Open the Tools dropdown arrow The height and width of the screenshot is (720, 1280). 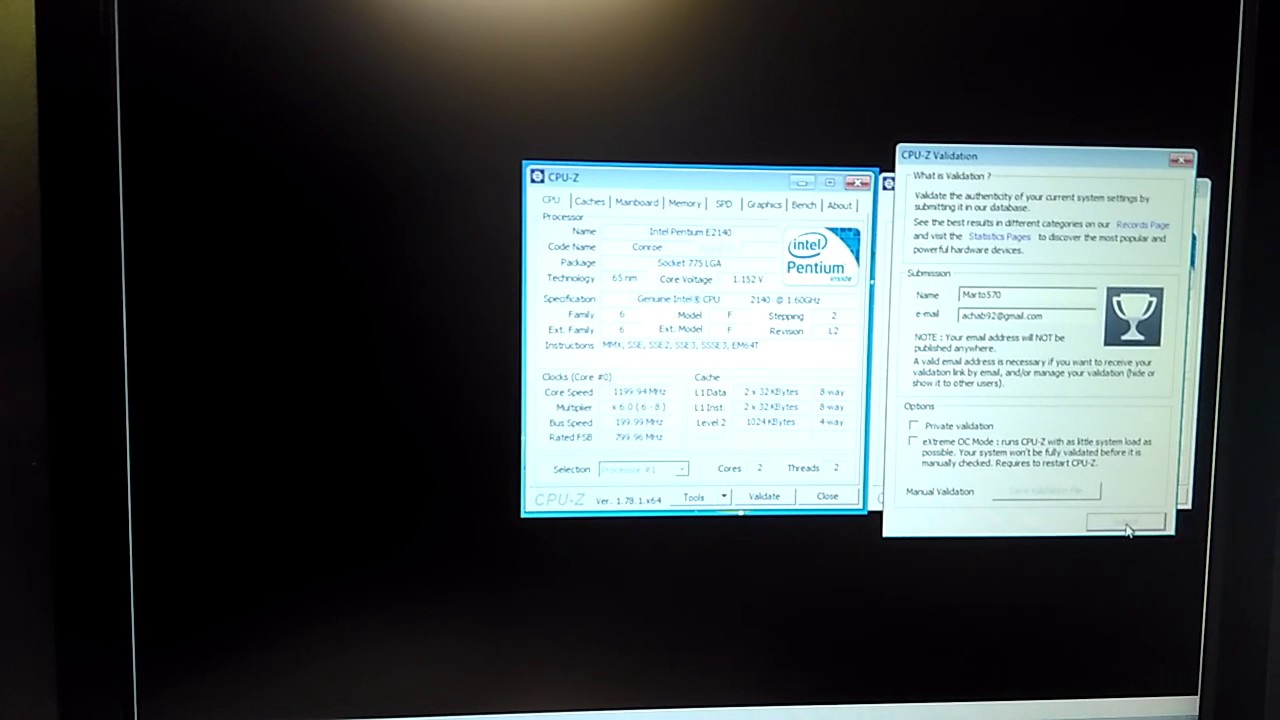tap(724, 497)
